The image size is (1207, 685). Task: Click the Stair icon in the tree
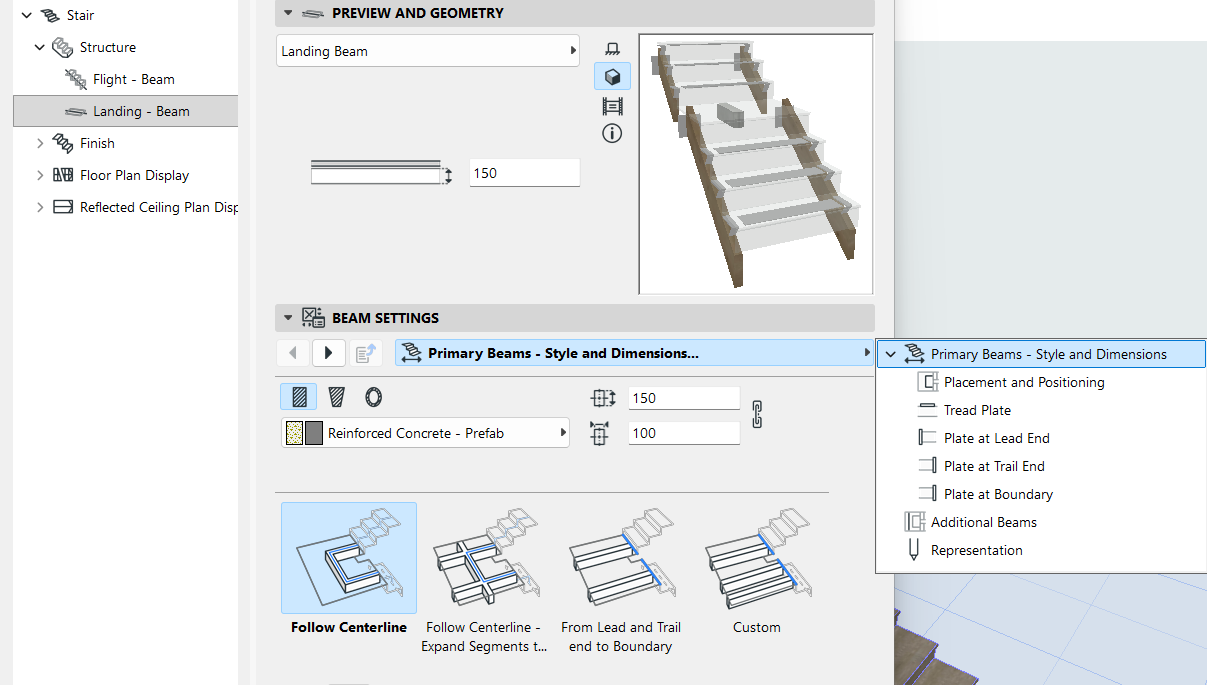click(50, 15)
